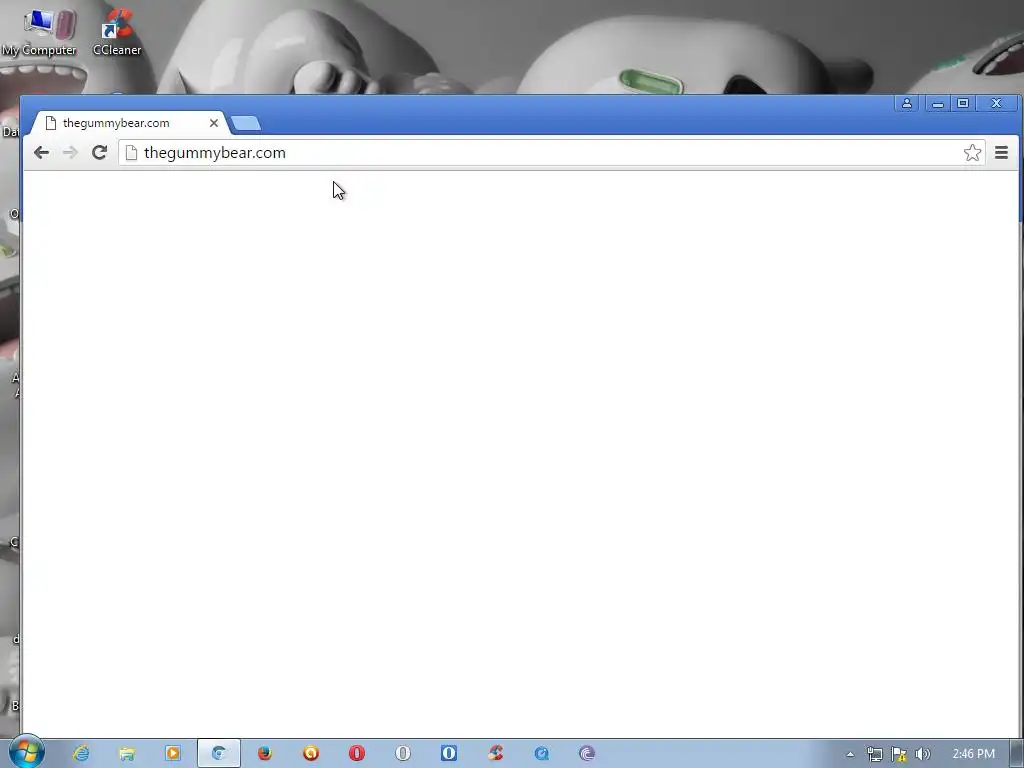Launch the silver Opera taskbar icon

pos(403,754)
